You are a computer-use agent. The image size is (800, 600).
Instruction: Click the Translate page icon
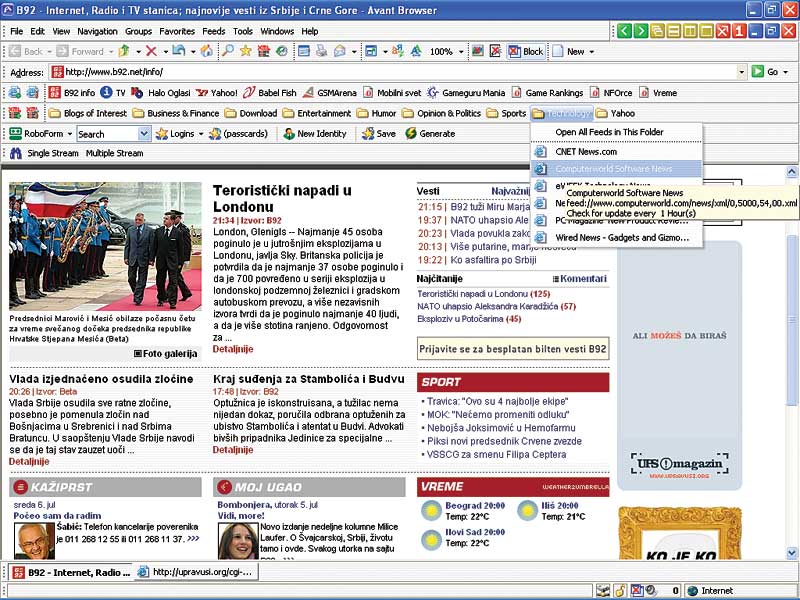(x=397, y=51)
